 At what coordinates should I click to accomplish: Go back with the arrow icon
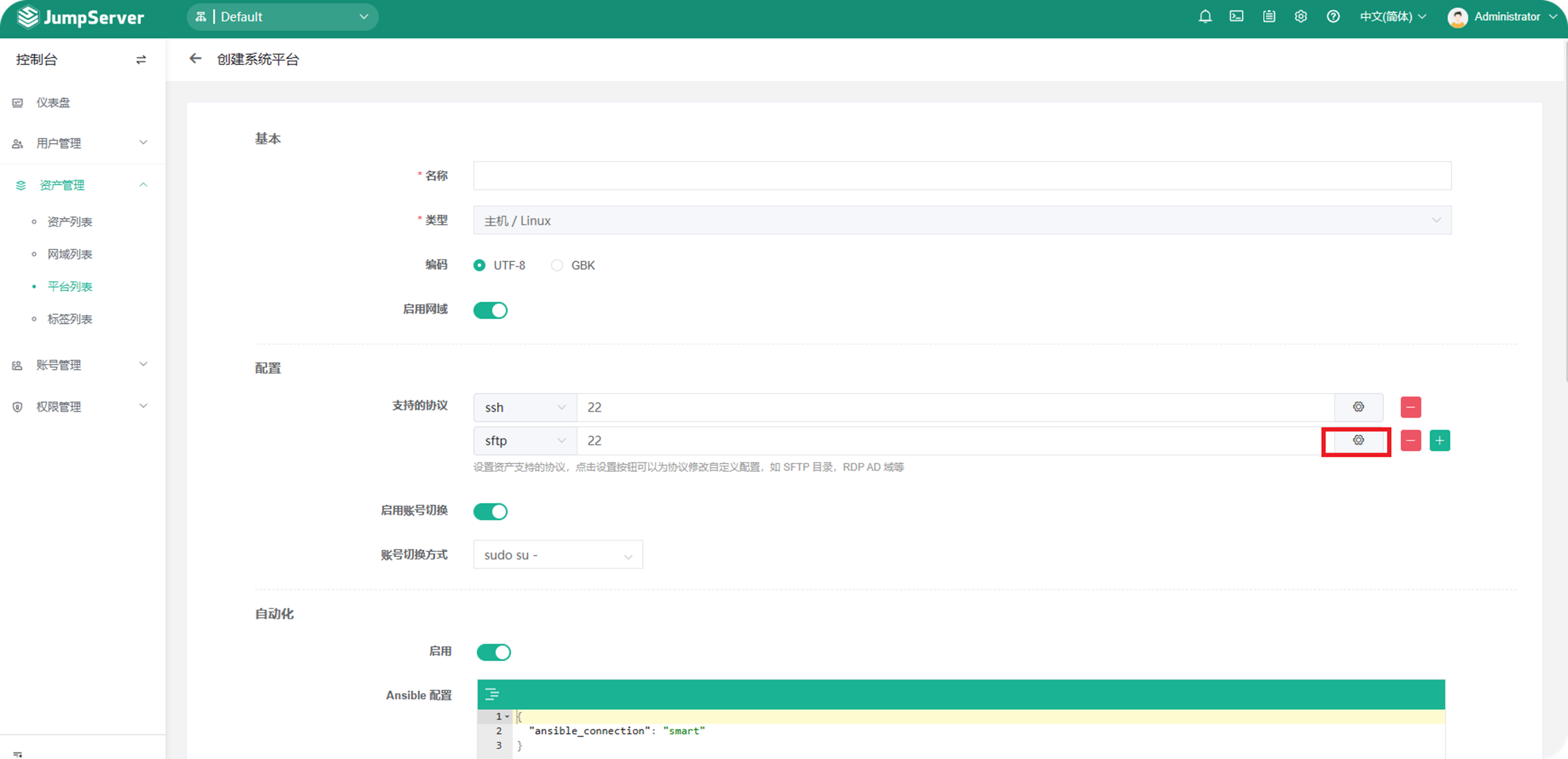pyautogui.click(x=195, y=58)
